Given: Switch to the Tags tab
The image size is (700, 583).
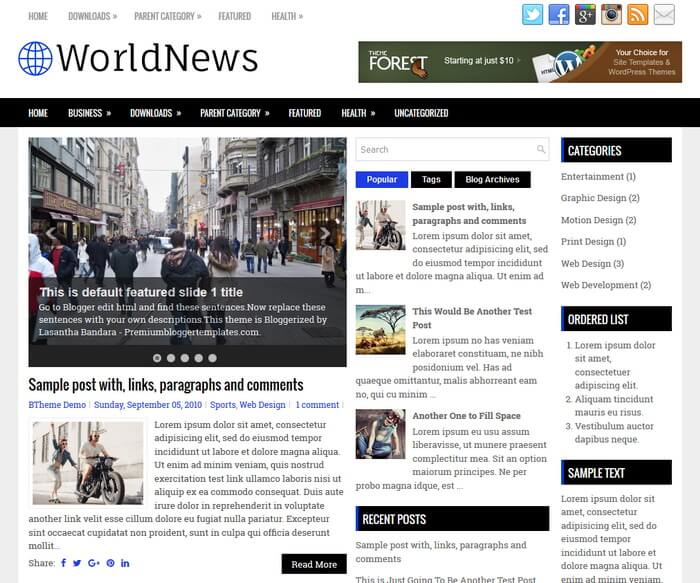Looking at the screenshot, I should point(431,180).
